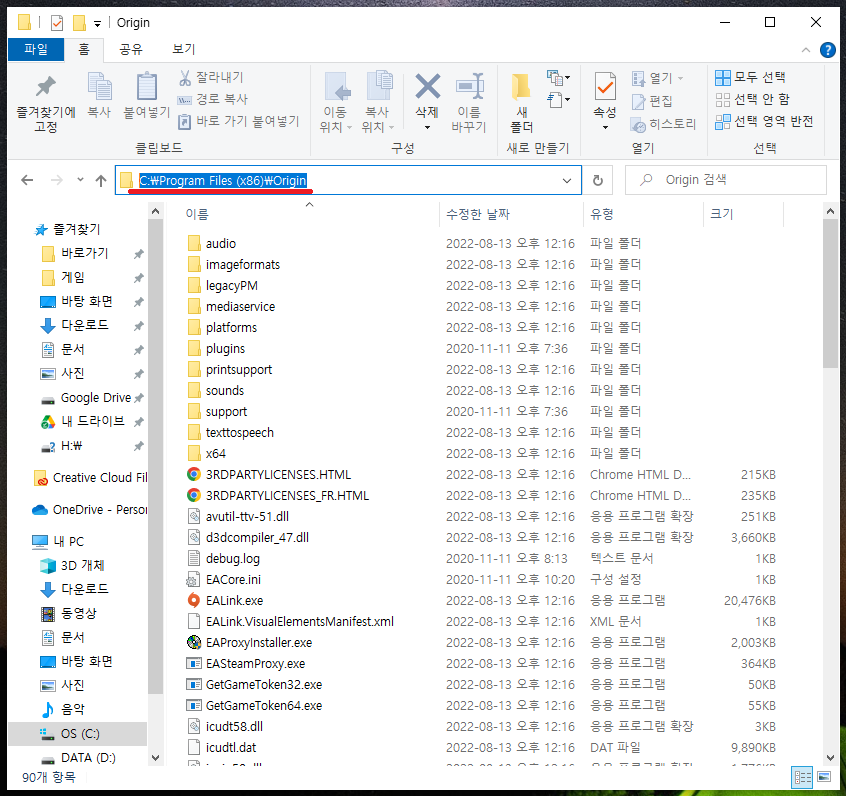Choose 경로 복사 (Copy path)
Viewport: 846px width, 796px height.
(x=213, y=99)
